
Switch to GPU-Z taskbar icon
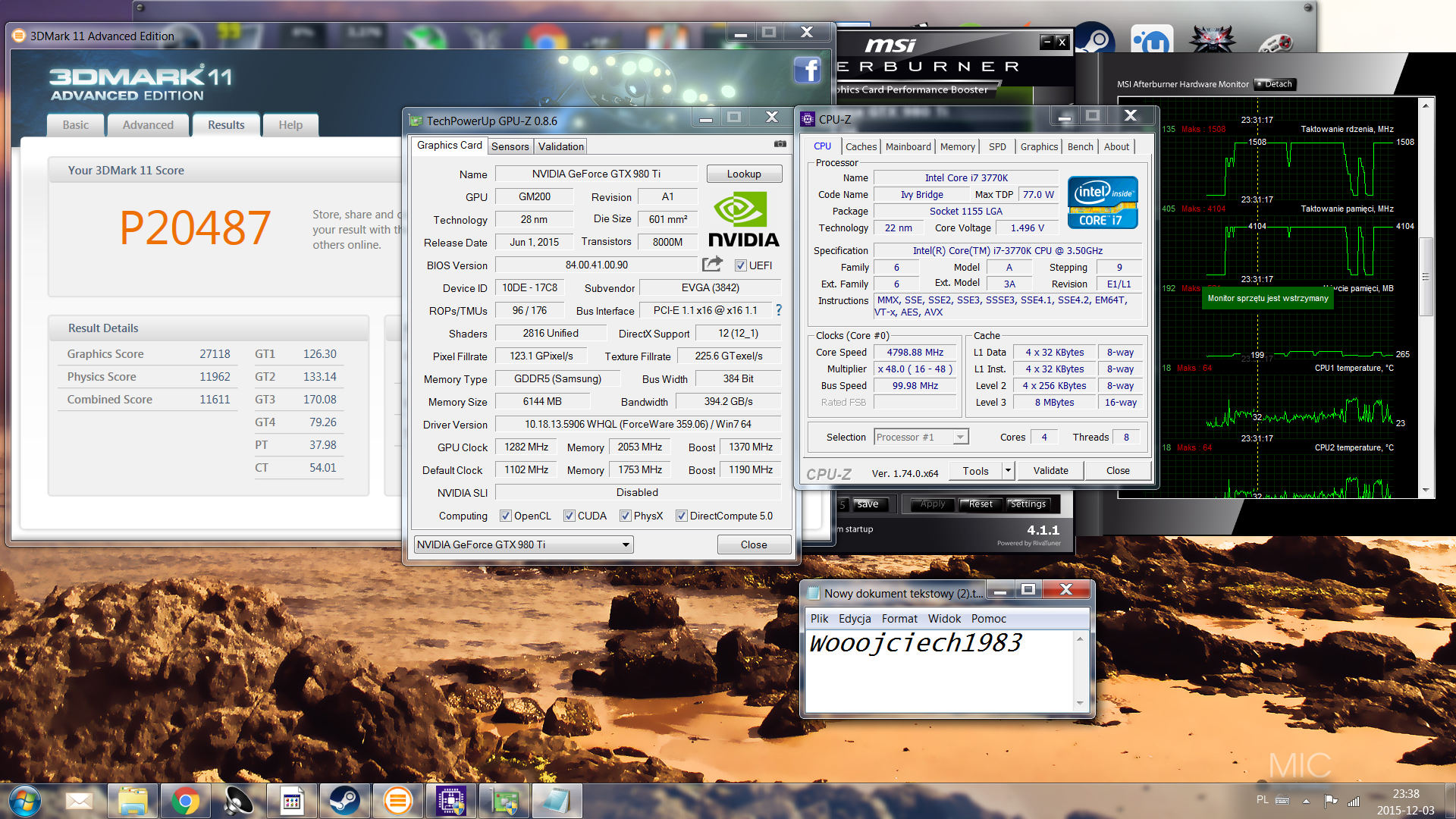[504, 801]
